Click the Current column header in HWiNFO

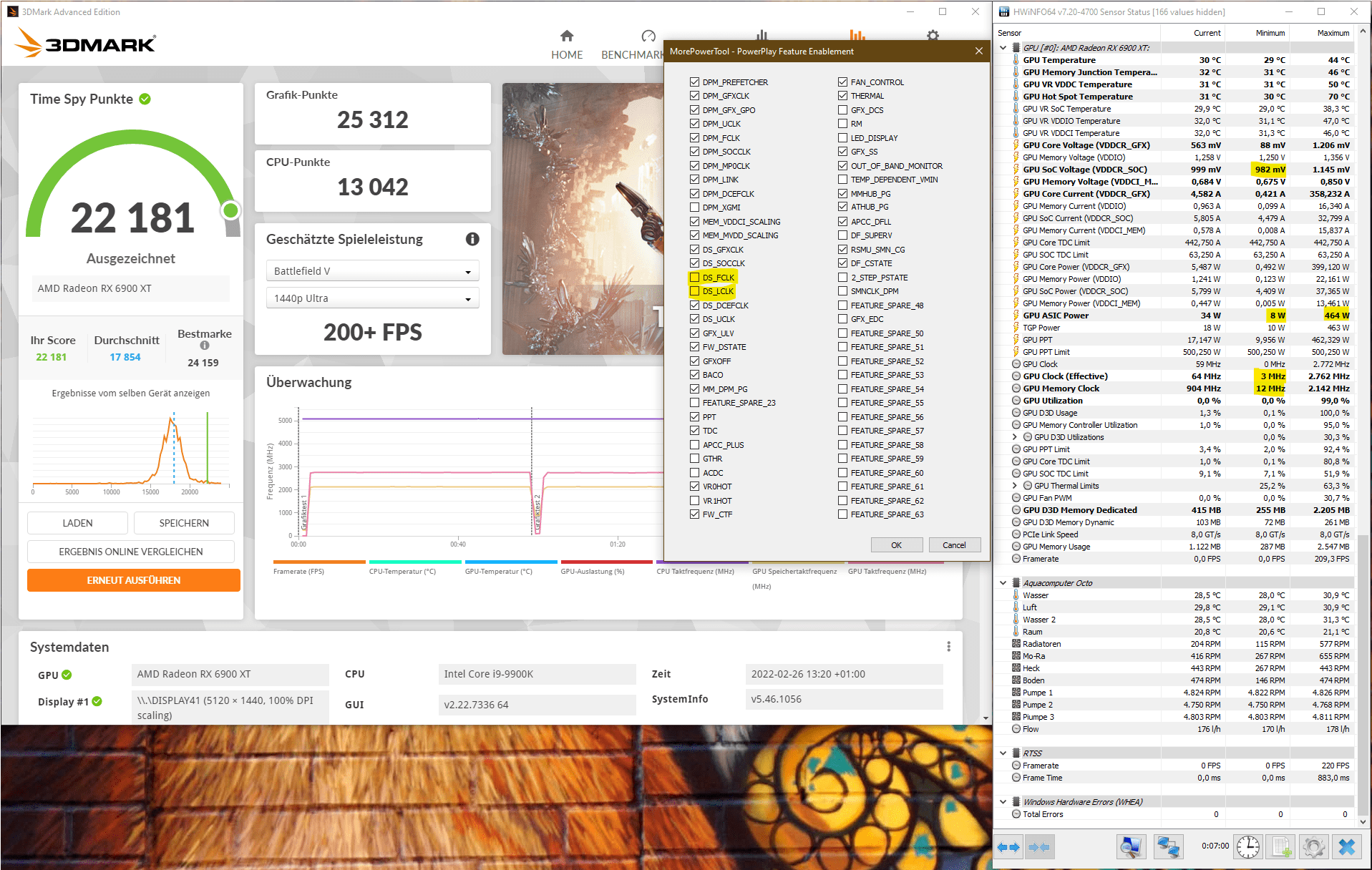[1192, 33]
